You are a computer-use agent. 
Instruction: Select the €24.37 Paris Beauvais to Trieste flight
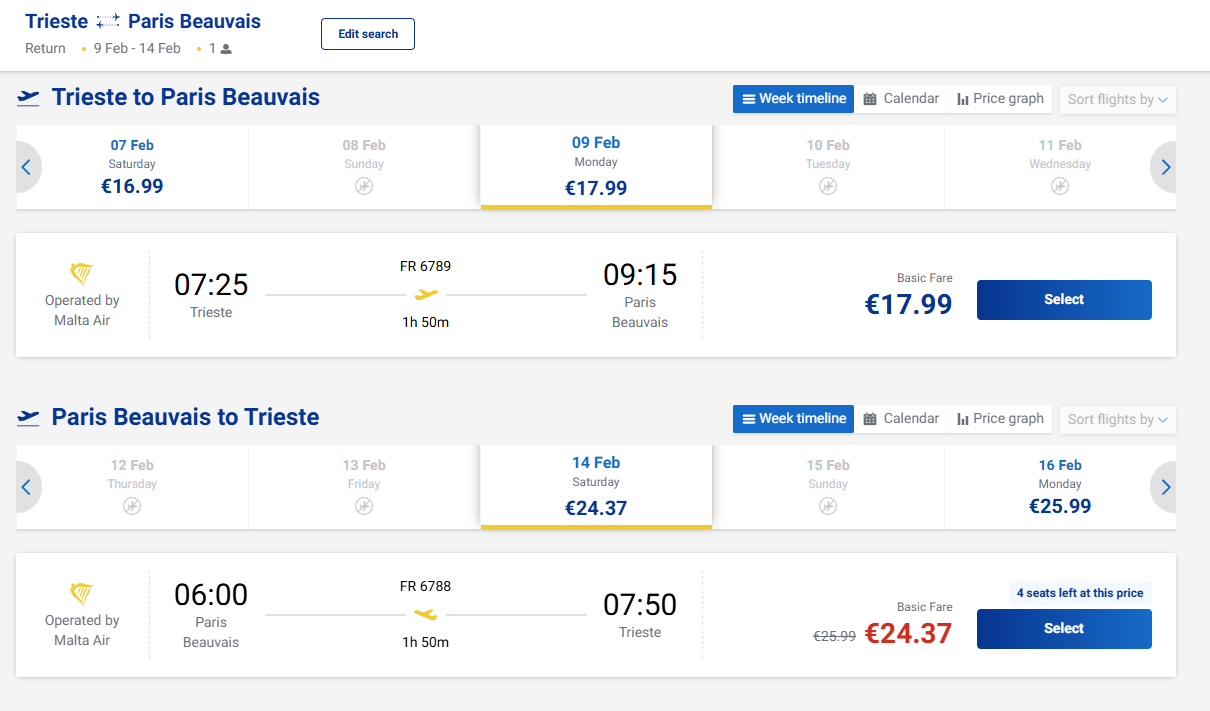[x=1063, y=629]
